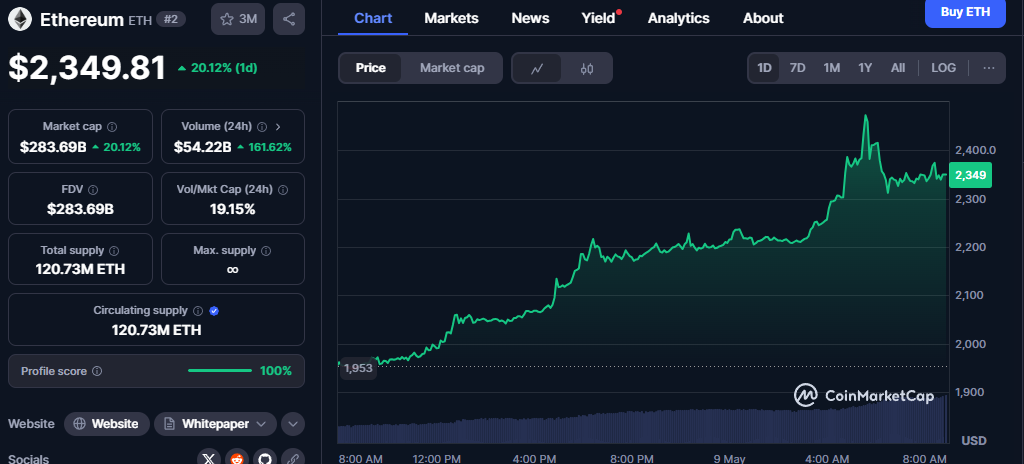The height and width of the screenshot is (464, 1024).
Task: Open Max. supply info icon
Action: 266,250
